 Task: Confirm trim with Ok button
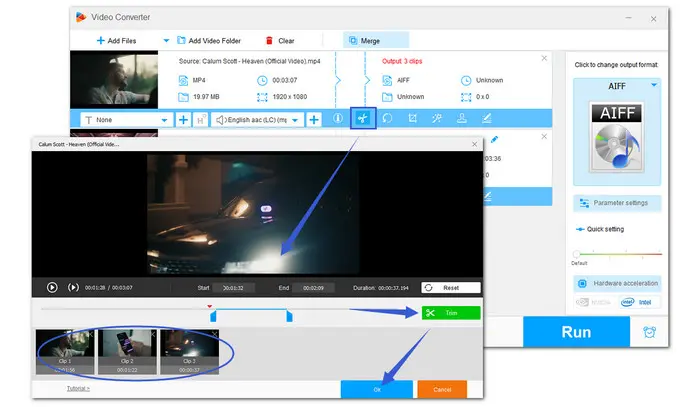(377, 389)
